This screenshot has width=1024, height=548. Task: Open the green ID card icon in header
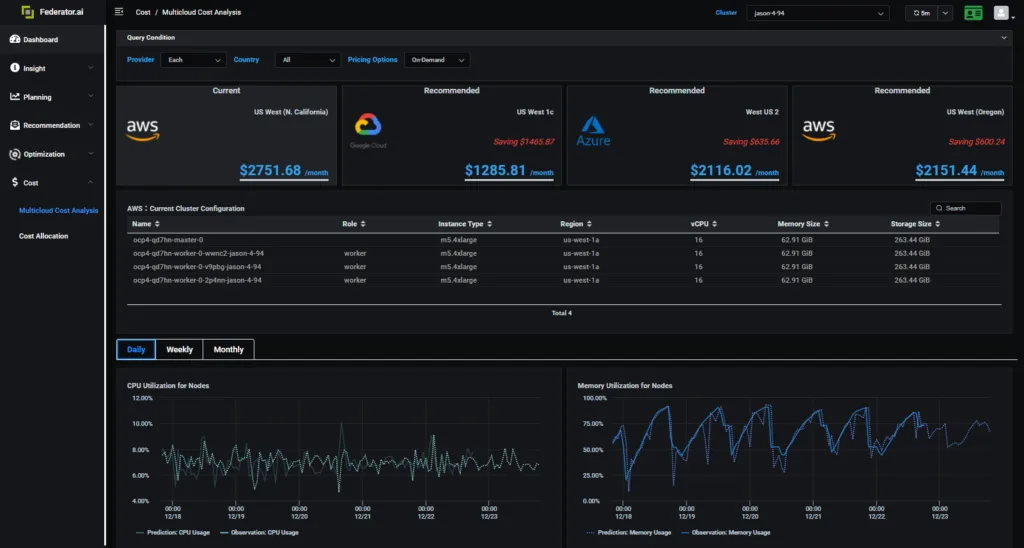pos(973,13)
